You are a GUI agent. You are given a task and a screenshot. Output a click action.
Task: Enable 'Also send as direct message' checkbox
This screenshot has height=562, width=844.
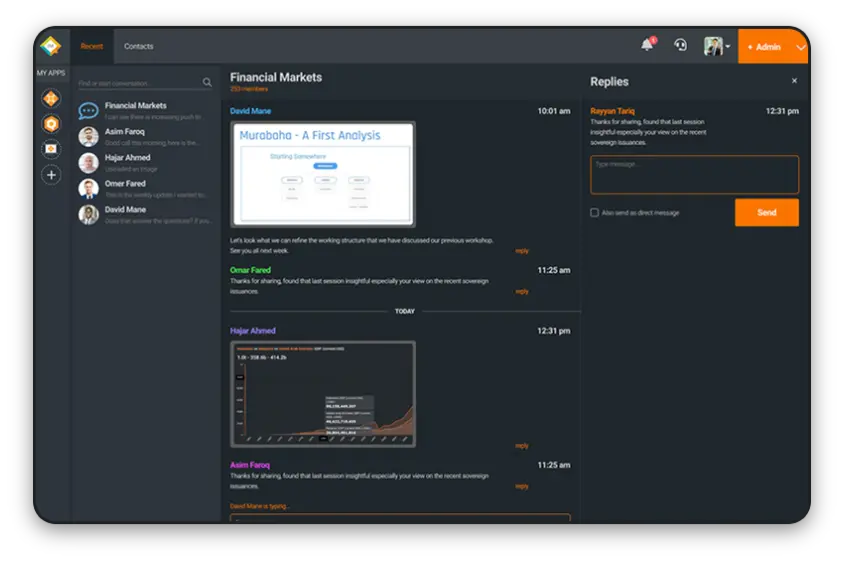click(x=595, y=213)
